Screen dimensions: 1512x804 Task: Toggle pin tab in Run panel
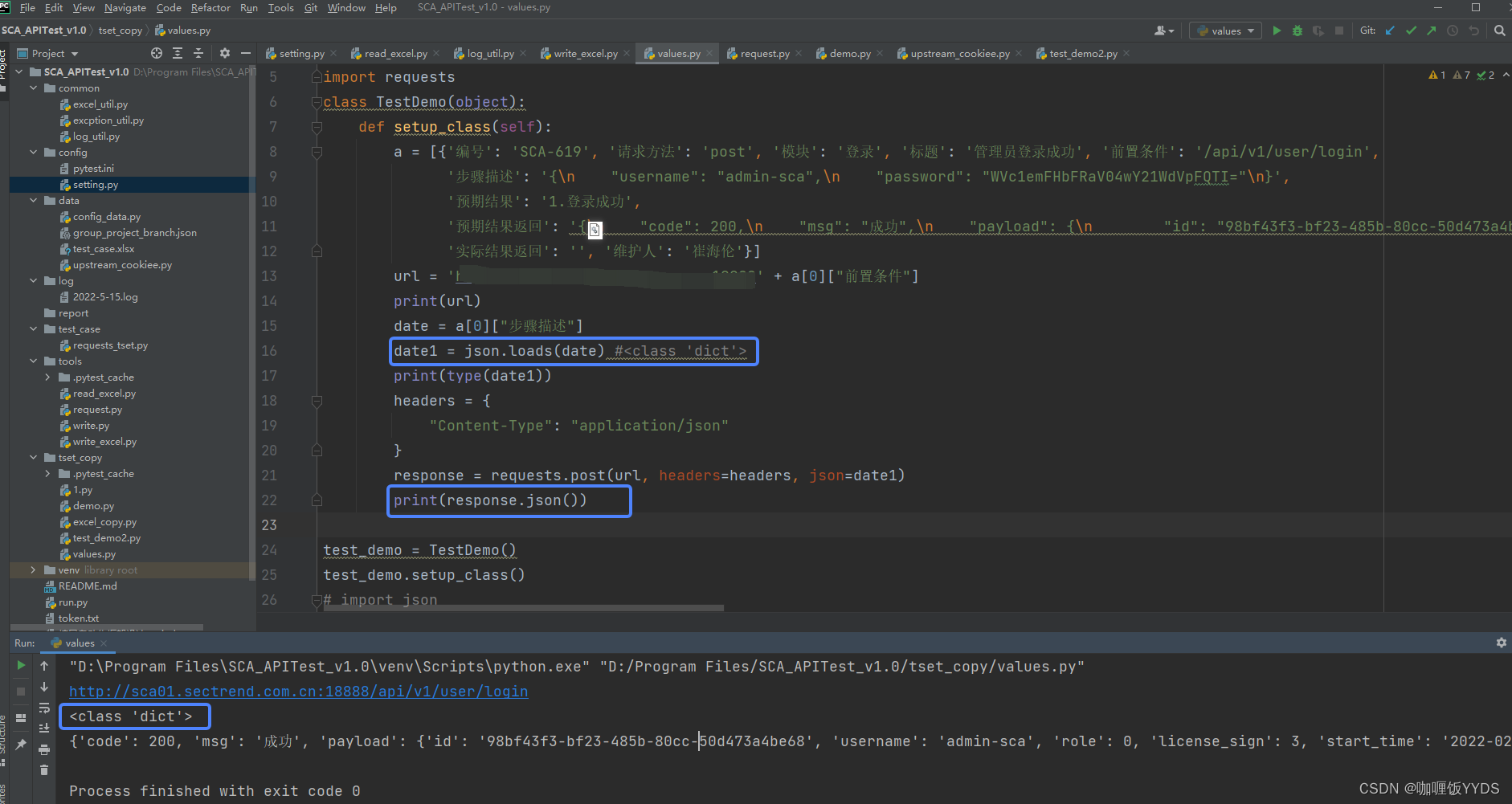pos(21,745)
